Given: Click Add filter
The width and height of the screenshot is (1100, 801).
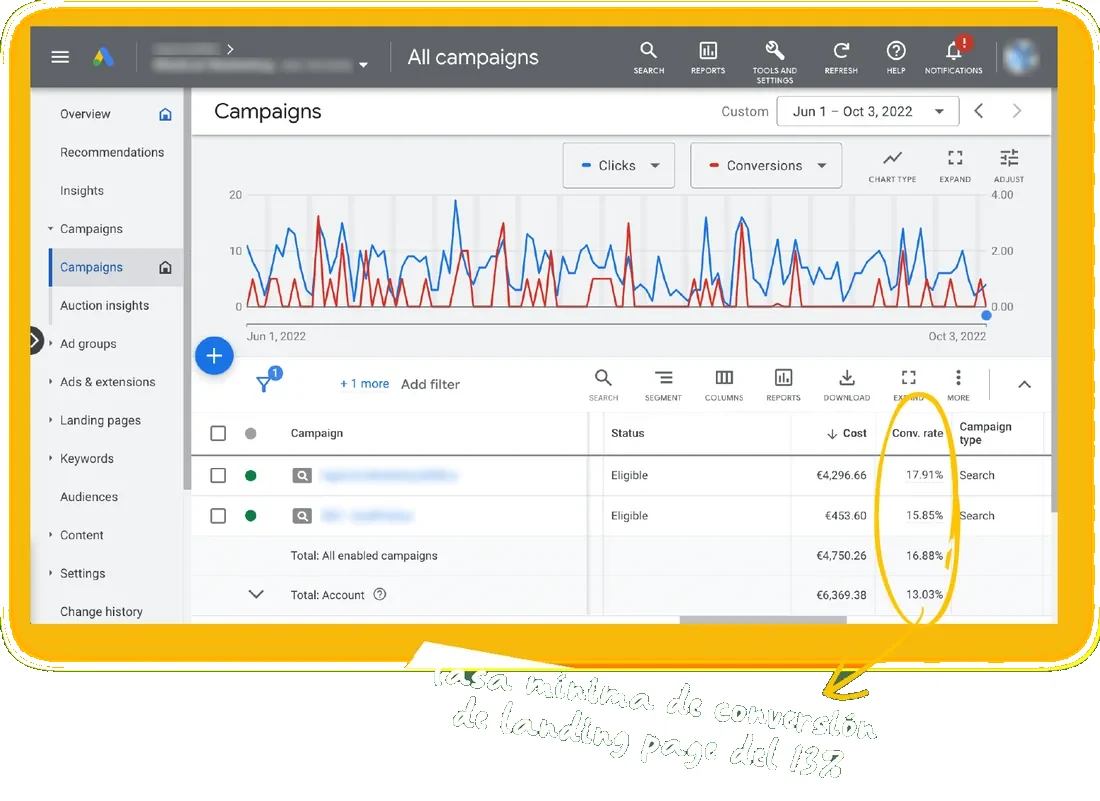Looking at the screenshot, I should 430,384.
